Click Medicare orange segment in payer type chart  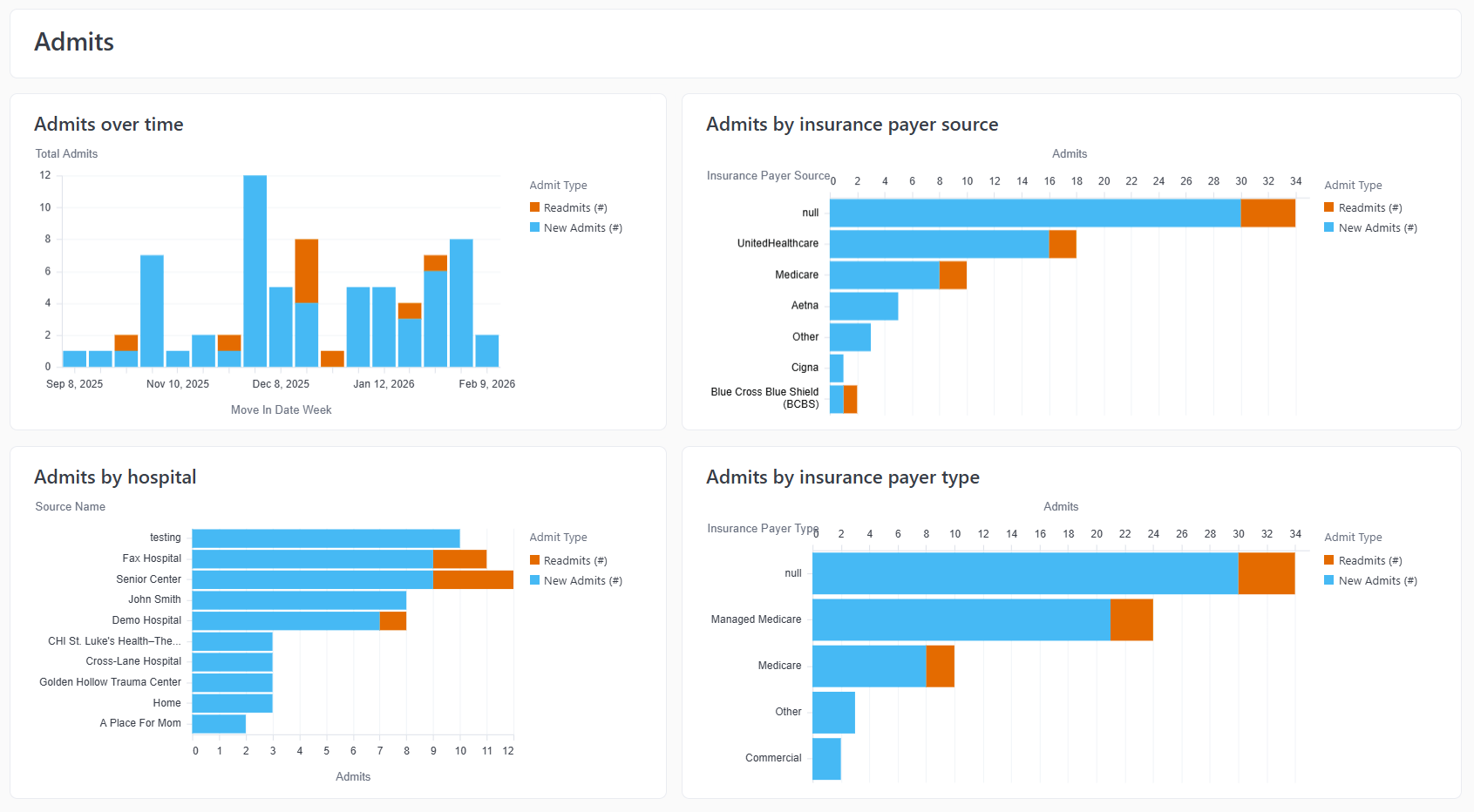click(940, 667)
